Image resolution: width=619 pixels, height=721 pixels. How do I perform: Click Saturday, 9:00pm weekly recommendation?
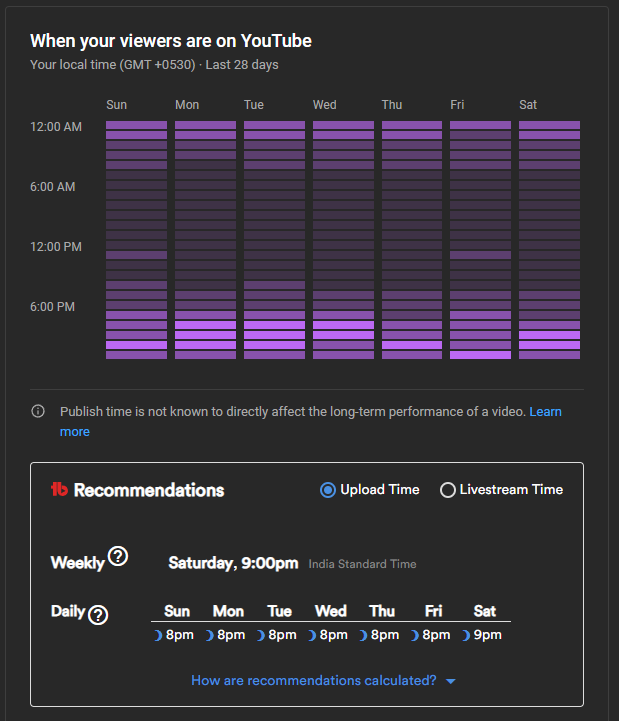click(233, 563)
